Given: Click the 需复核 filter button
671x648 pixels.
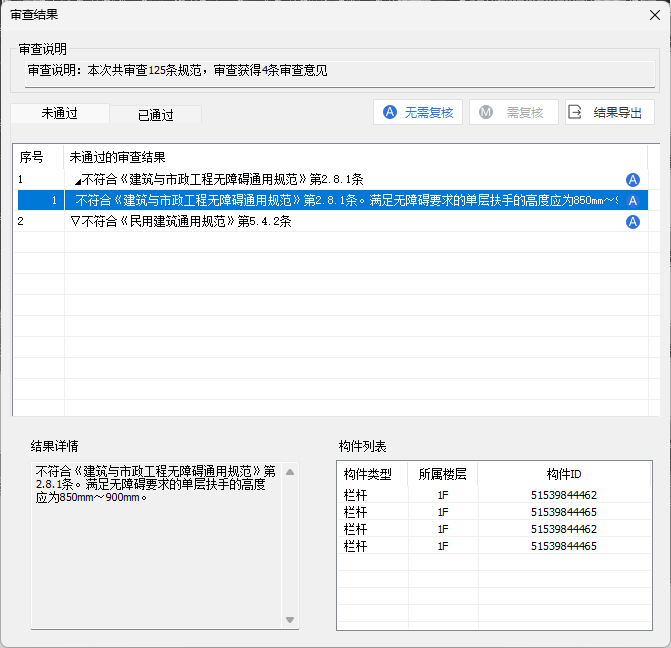Looking at the screenshot, I should pos(514,113).
